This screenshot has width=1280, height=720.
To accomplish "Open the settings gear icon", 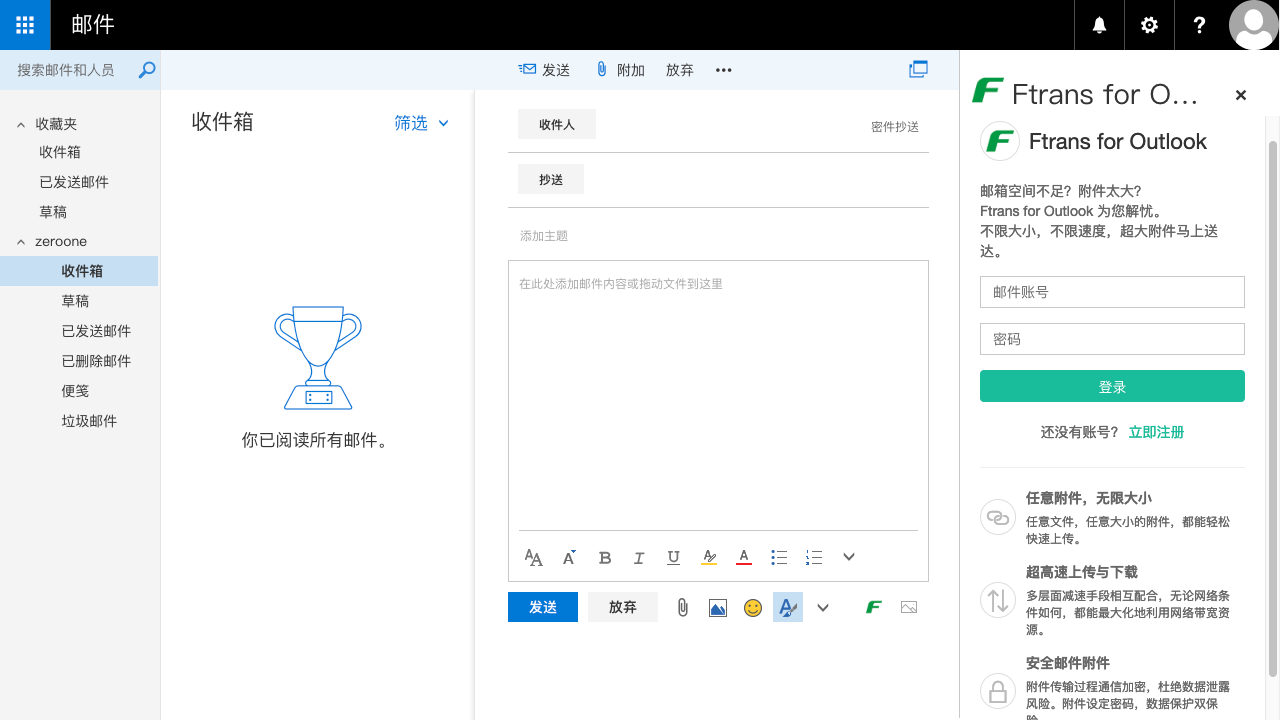I will click(x=1149, y=25).
